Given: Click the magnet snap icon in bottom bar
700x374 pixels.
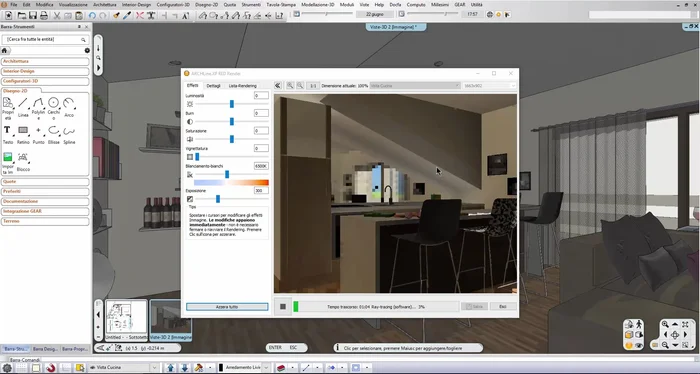Looking at the screenshot, I should pyautogui.click(x=50, y=368).
